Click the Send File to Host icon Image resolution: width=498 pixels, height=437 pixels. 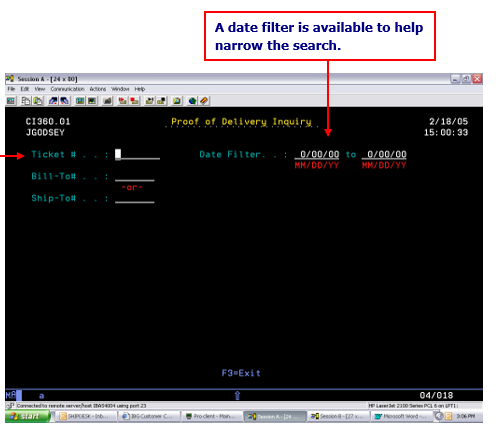[x=53, y=100]
